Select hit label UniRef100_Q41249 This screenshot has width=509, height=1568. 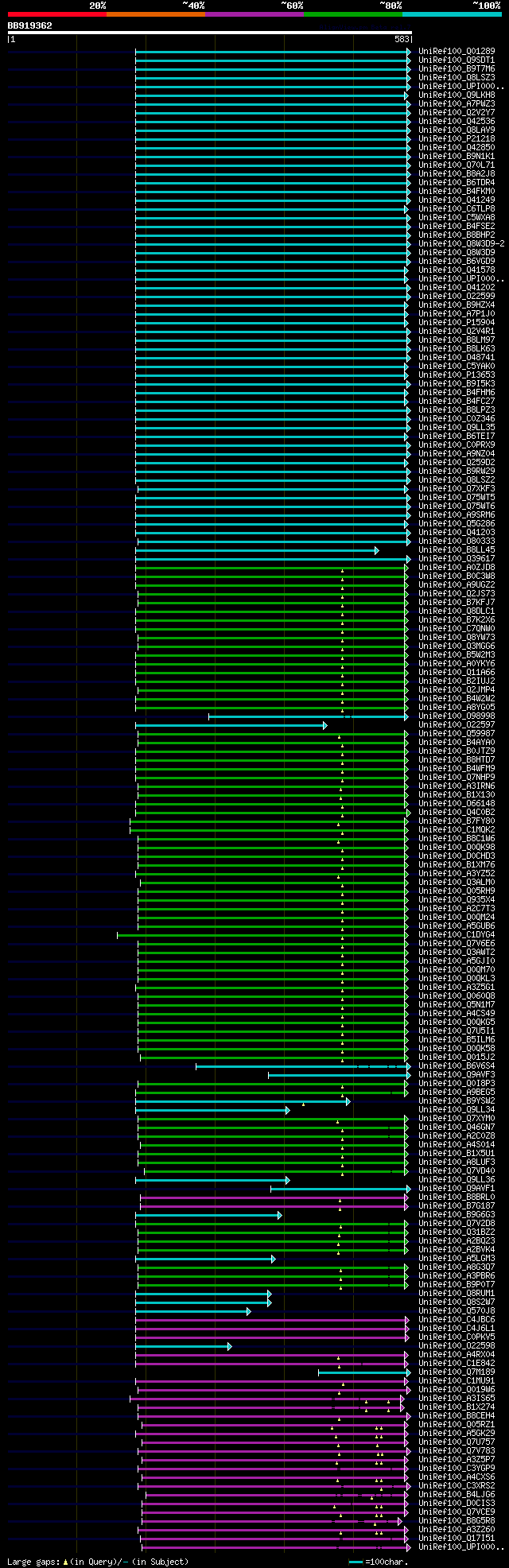point(457,200)
